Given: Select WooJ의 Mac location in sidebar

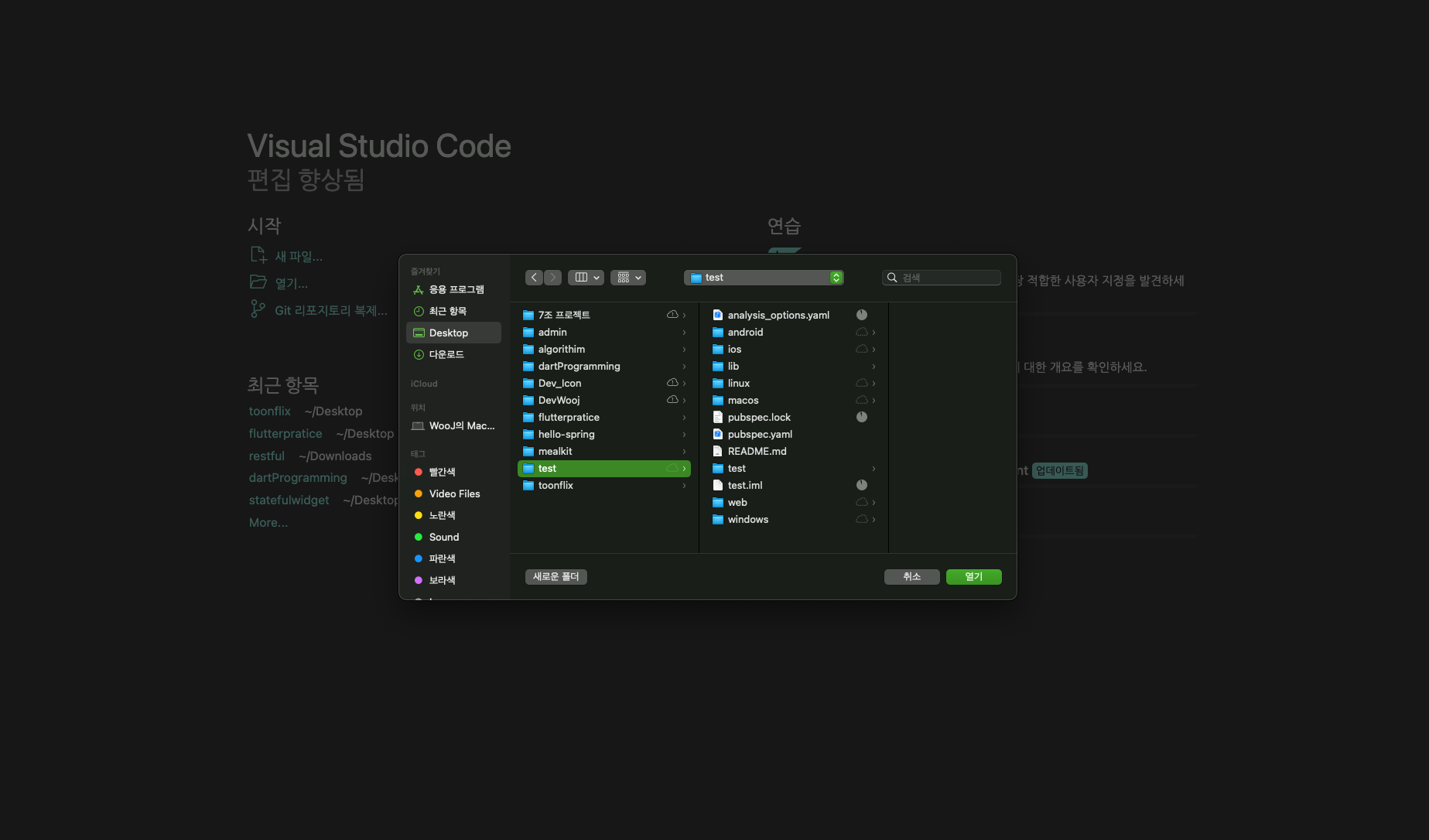Looking at the screenshot, I should pyautogui.click(x=453, y=425).
